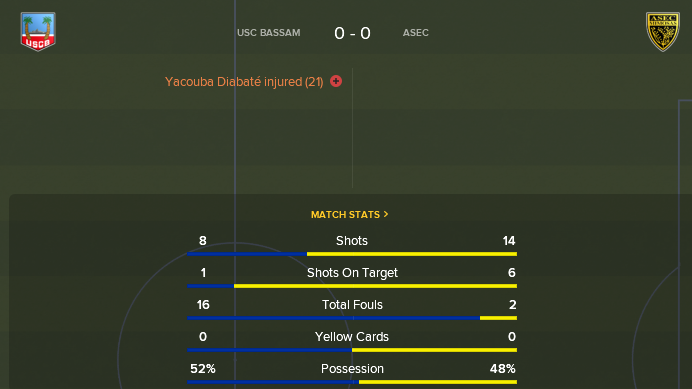Click the Shots stat label

click(x=352, y=241)
